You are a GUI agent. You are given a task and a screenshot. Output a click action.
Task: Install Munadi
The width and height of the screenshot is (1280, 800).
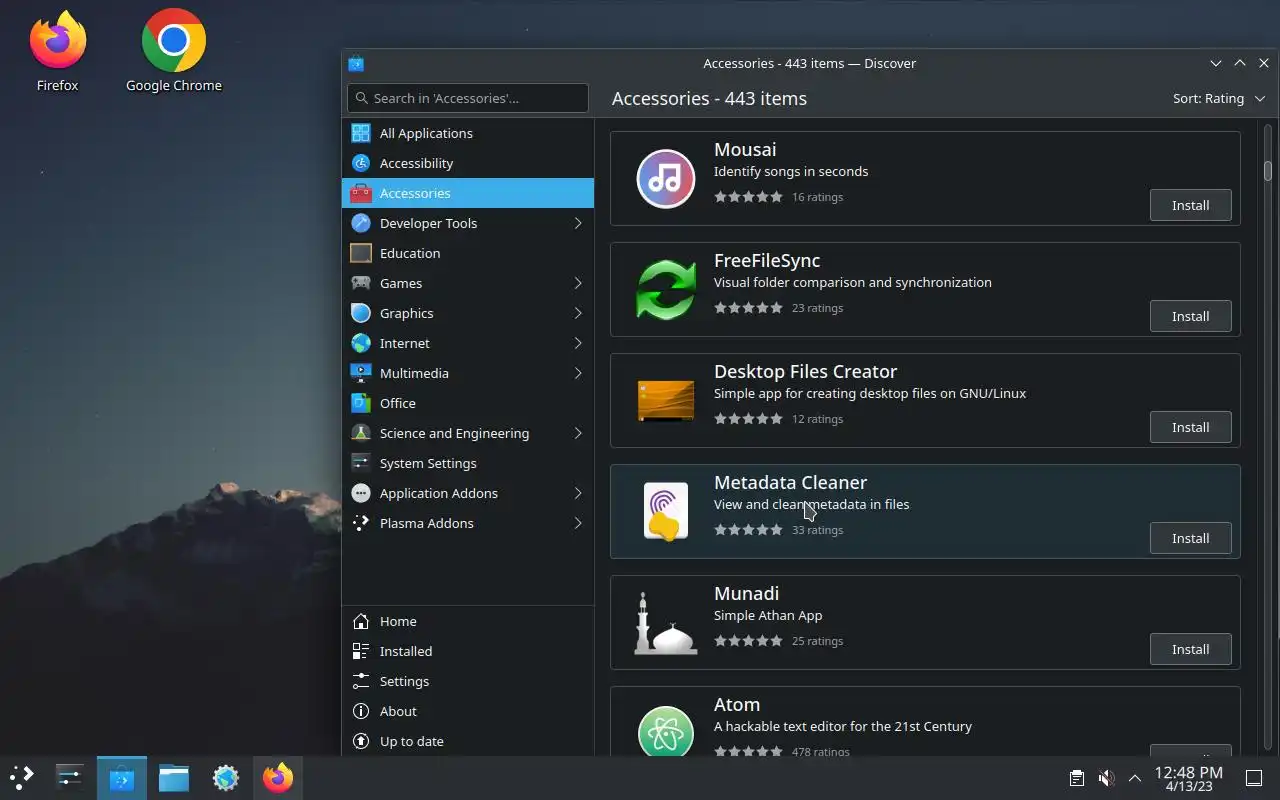[1190, 649]
